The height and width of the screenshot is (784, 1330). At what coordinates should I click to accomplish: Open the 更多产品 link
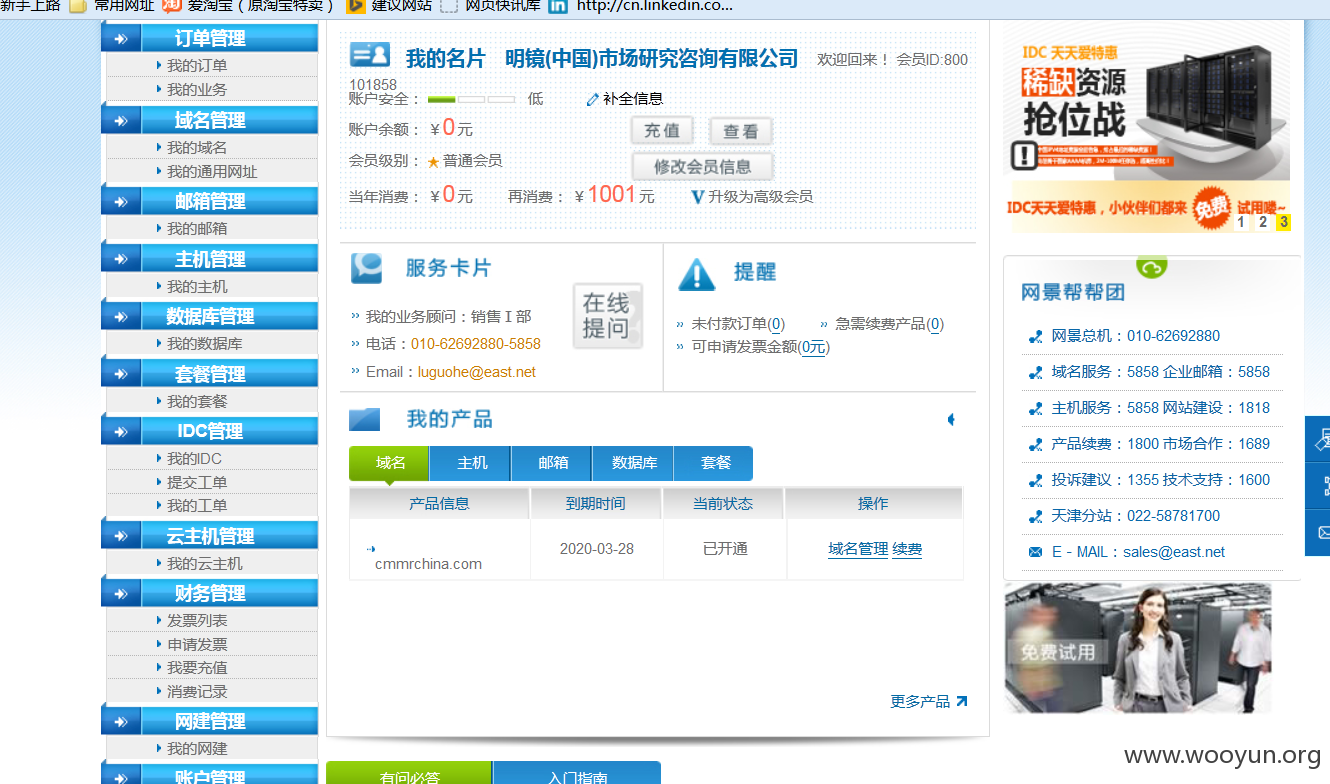[928, 702]
